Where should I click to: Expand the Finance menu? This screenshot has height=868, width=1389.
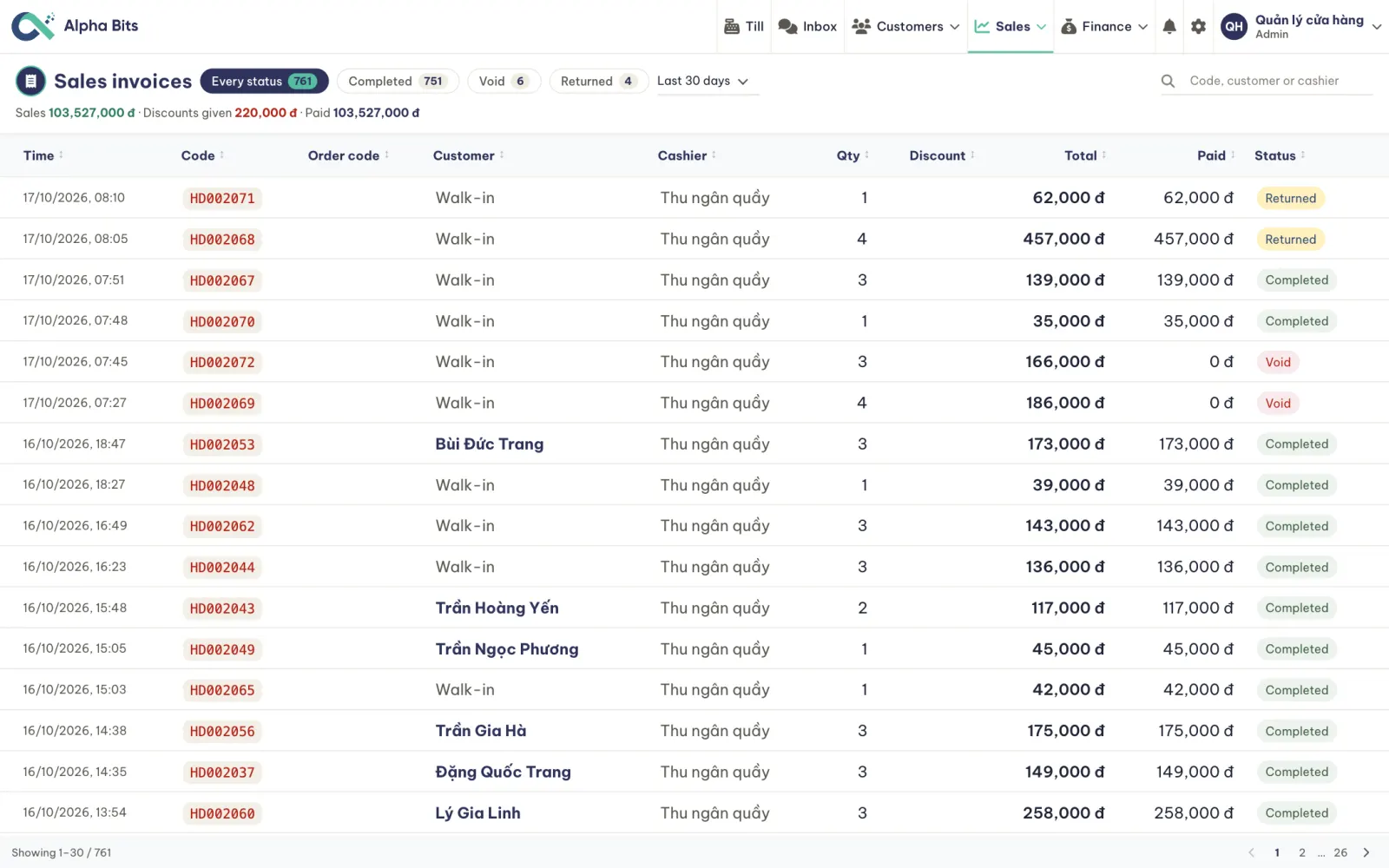tap(1104, 27)
